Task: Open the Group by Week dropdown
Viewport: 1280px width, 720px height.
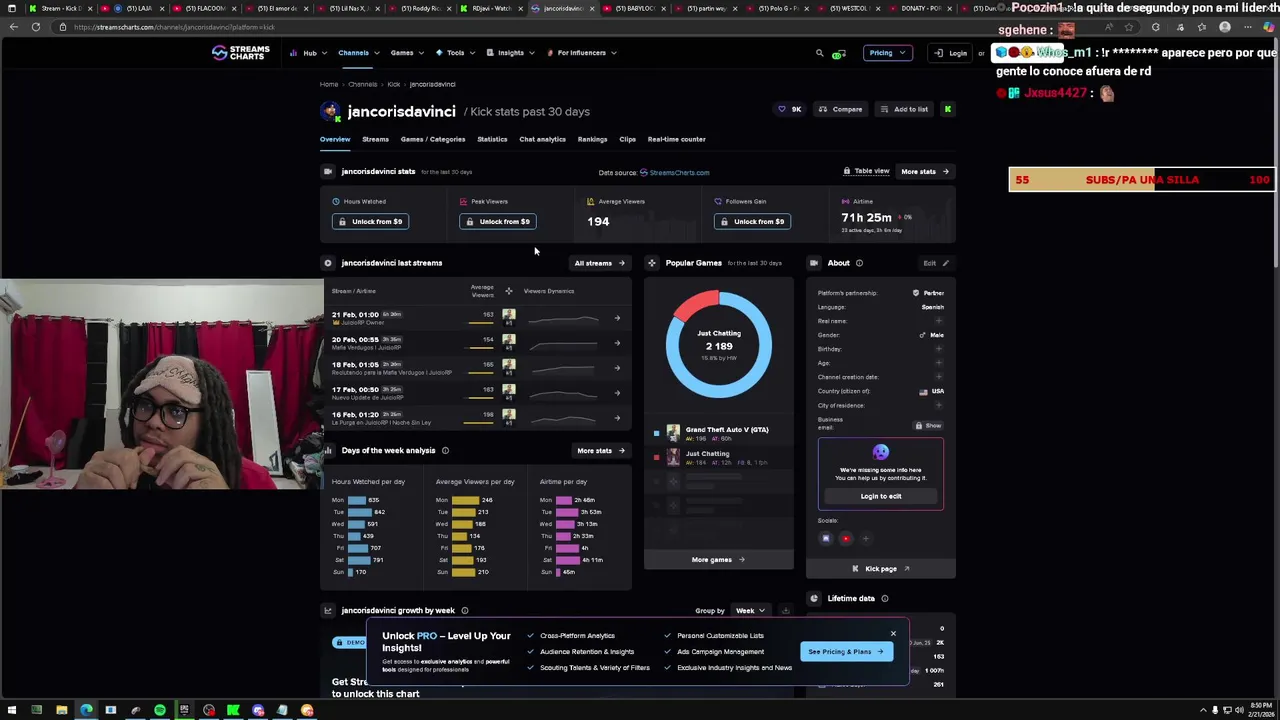Action: (x=750, y=611)
